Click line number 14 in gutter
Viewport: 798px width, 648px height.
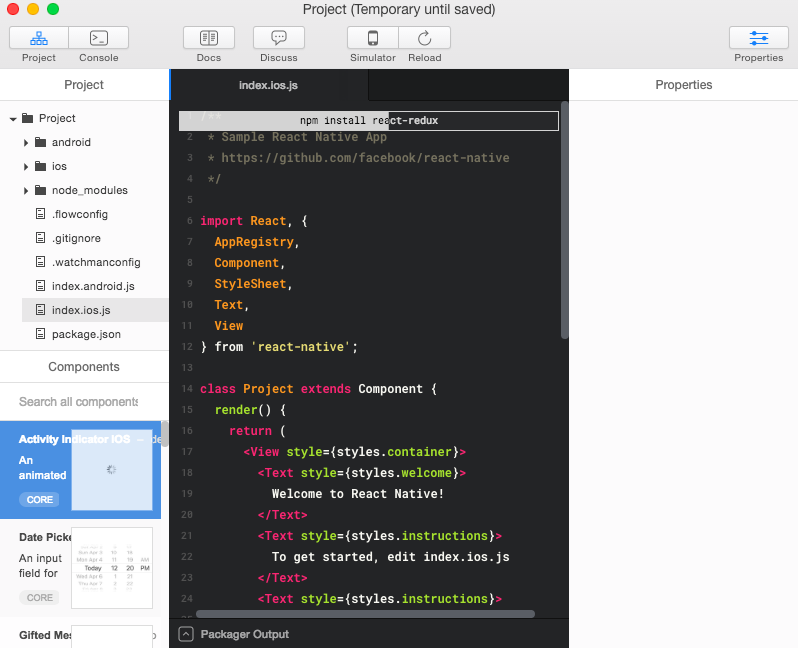click(187, 389)
